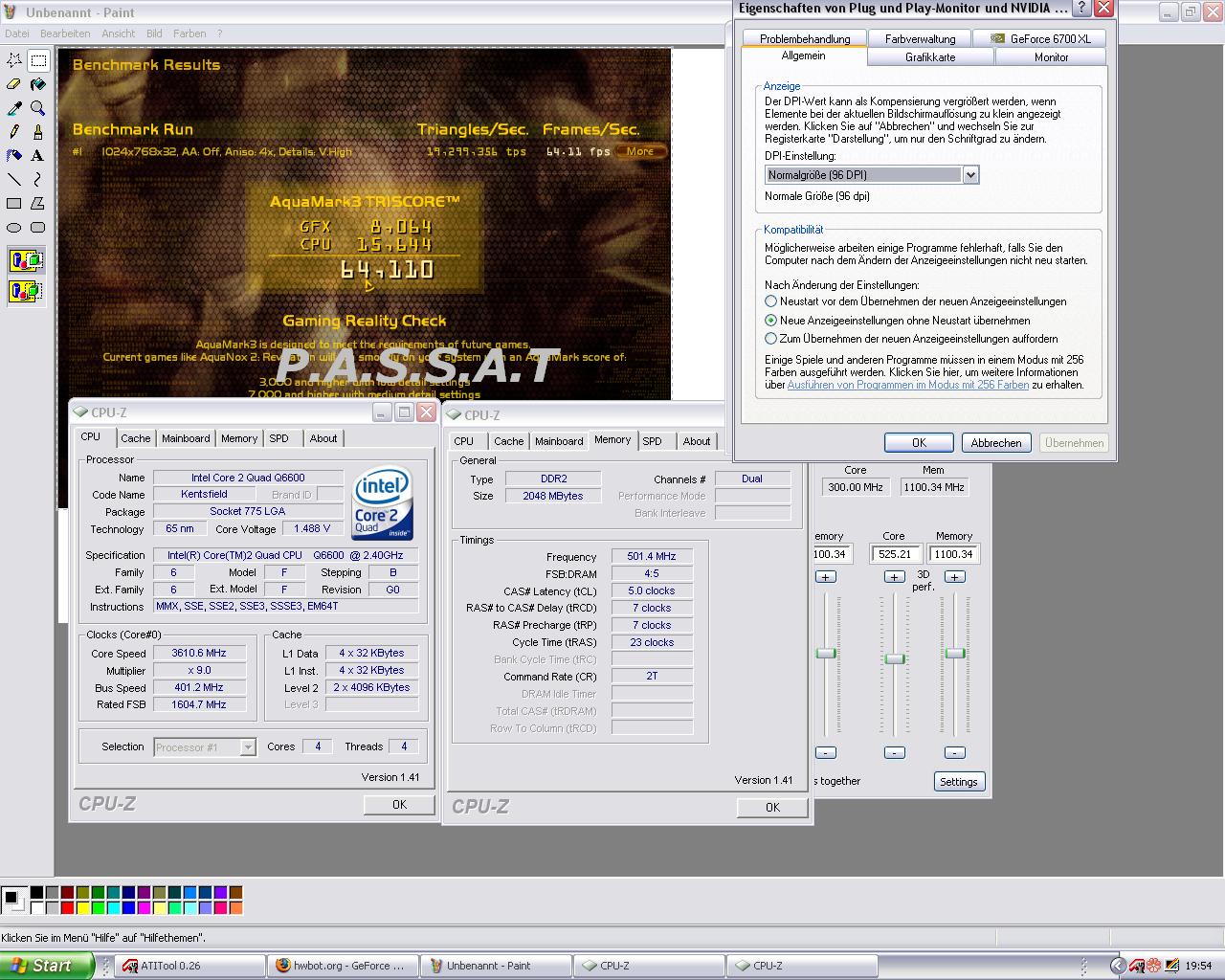
Task: Select the Line tool in Paint
Action: tap(14, 179)
